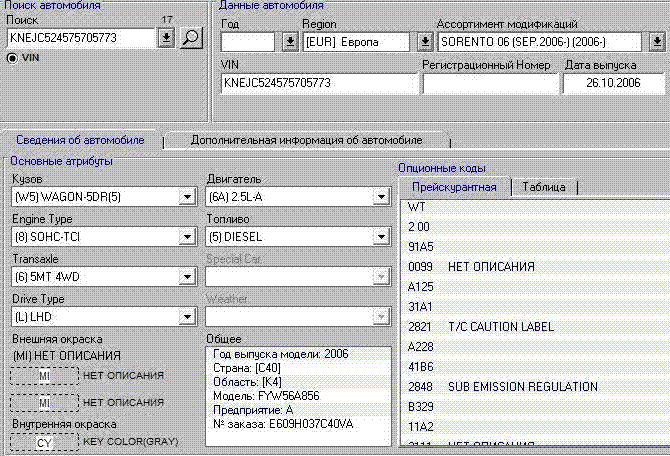Open the Топливо DIESEL dropdown

(x=380, y=238)
